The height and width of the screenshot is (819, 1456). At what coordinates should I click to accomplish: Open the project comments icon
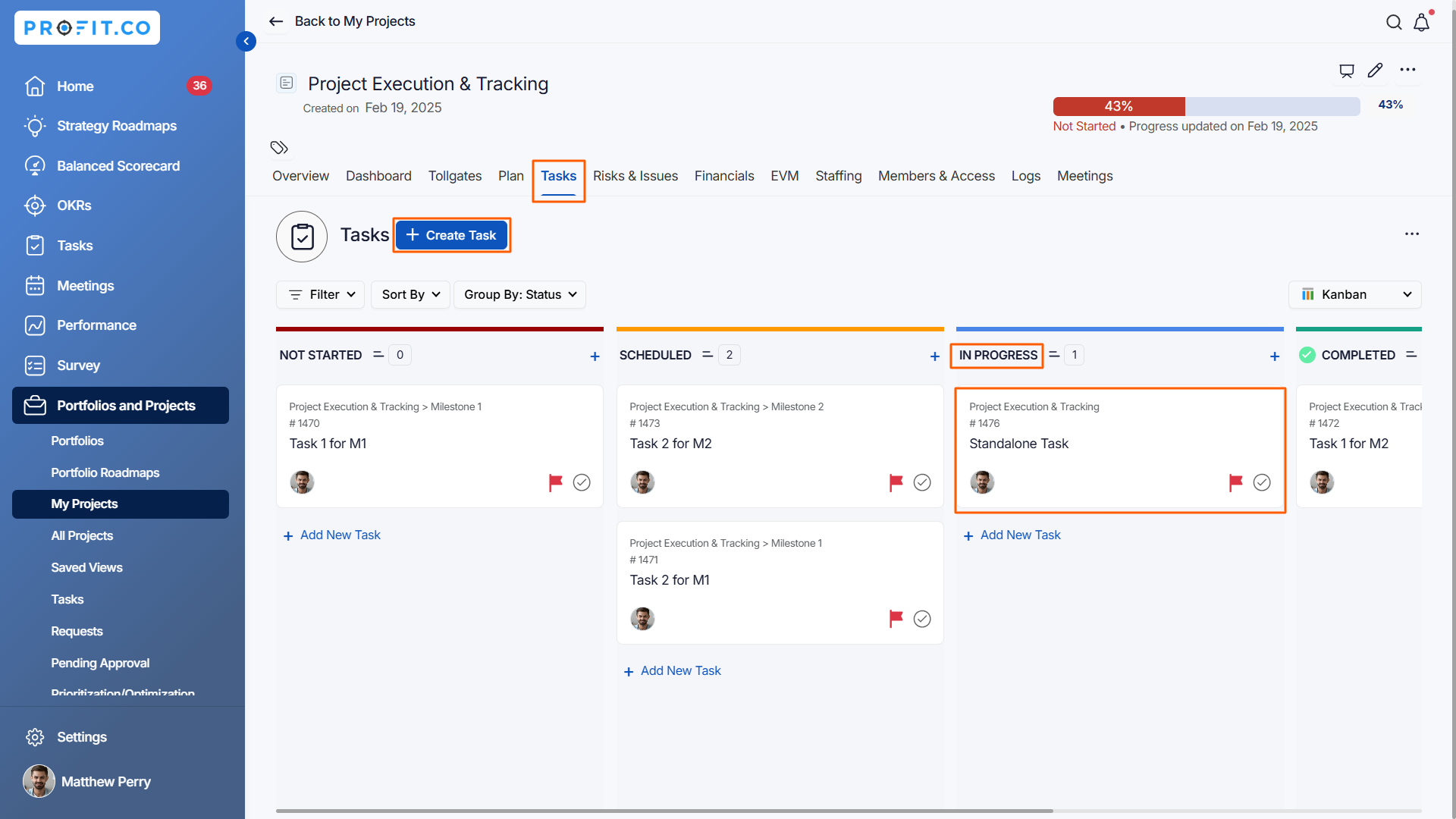1346,71
